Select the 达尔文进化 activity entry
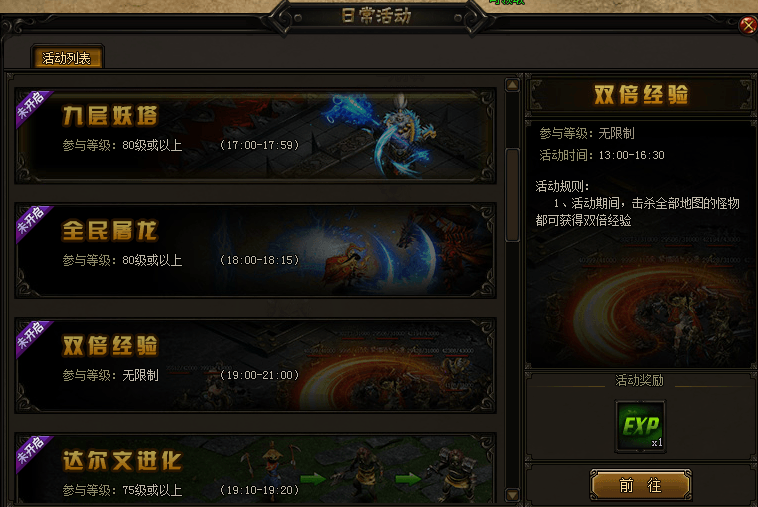 pyautogui.click(x=255, y=469)
